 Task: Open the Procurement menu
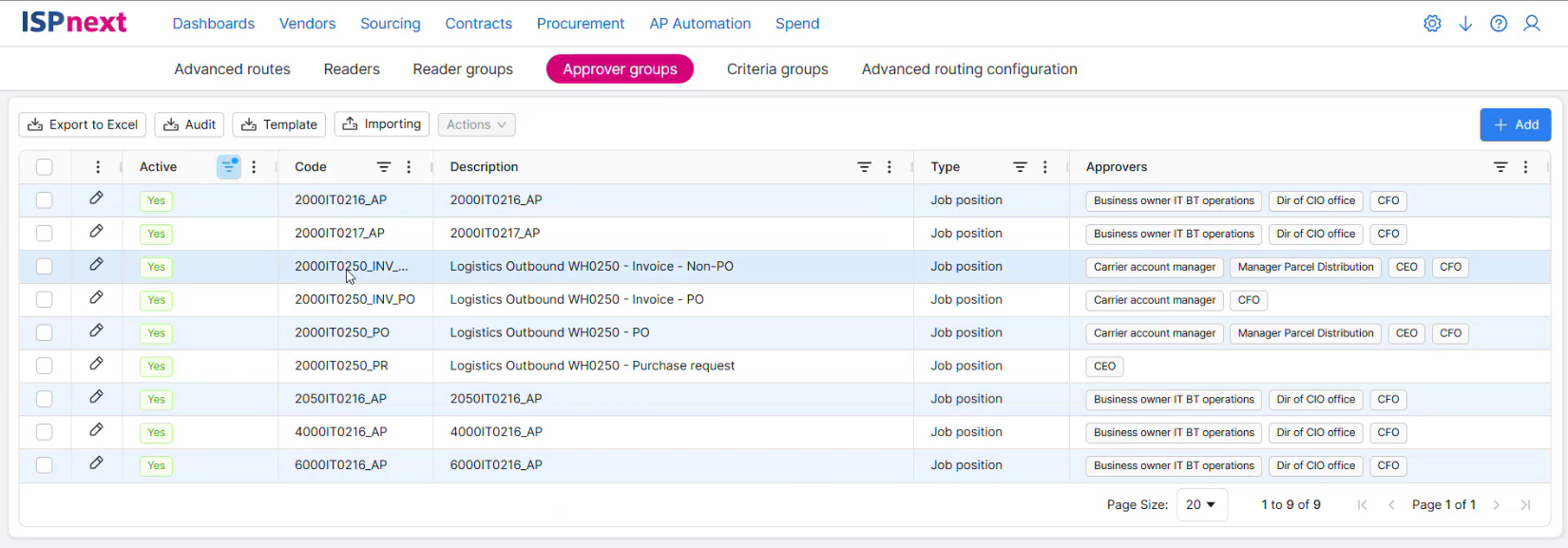[581, 24]
